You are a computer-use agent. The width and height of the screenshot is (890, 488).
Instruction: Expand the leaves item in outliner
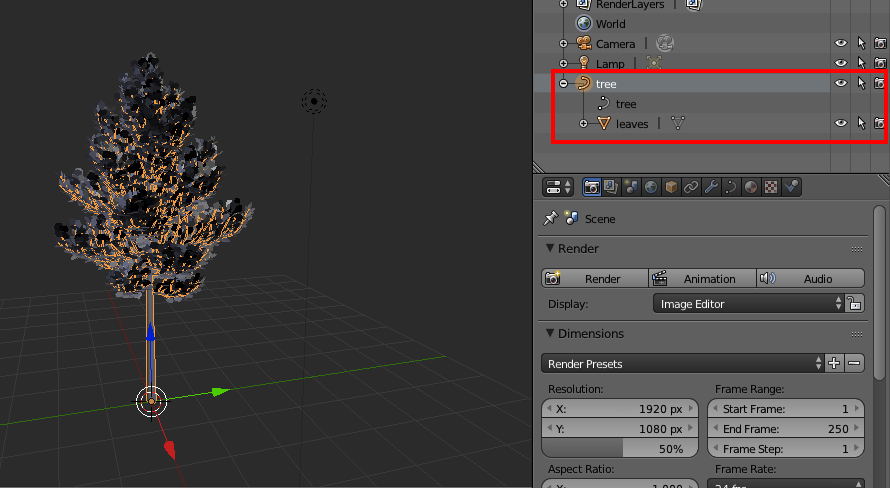tap(583, 124)
